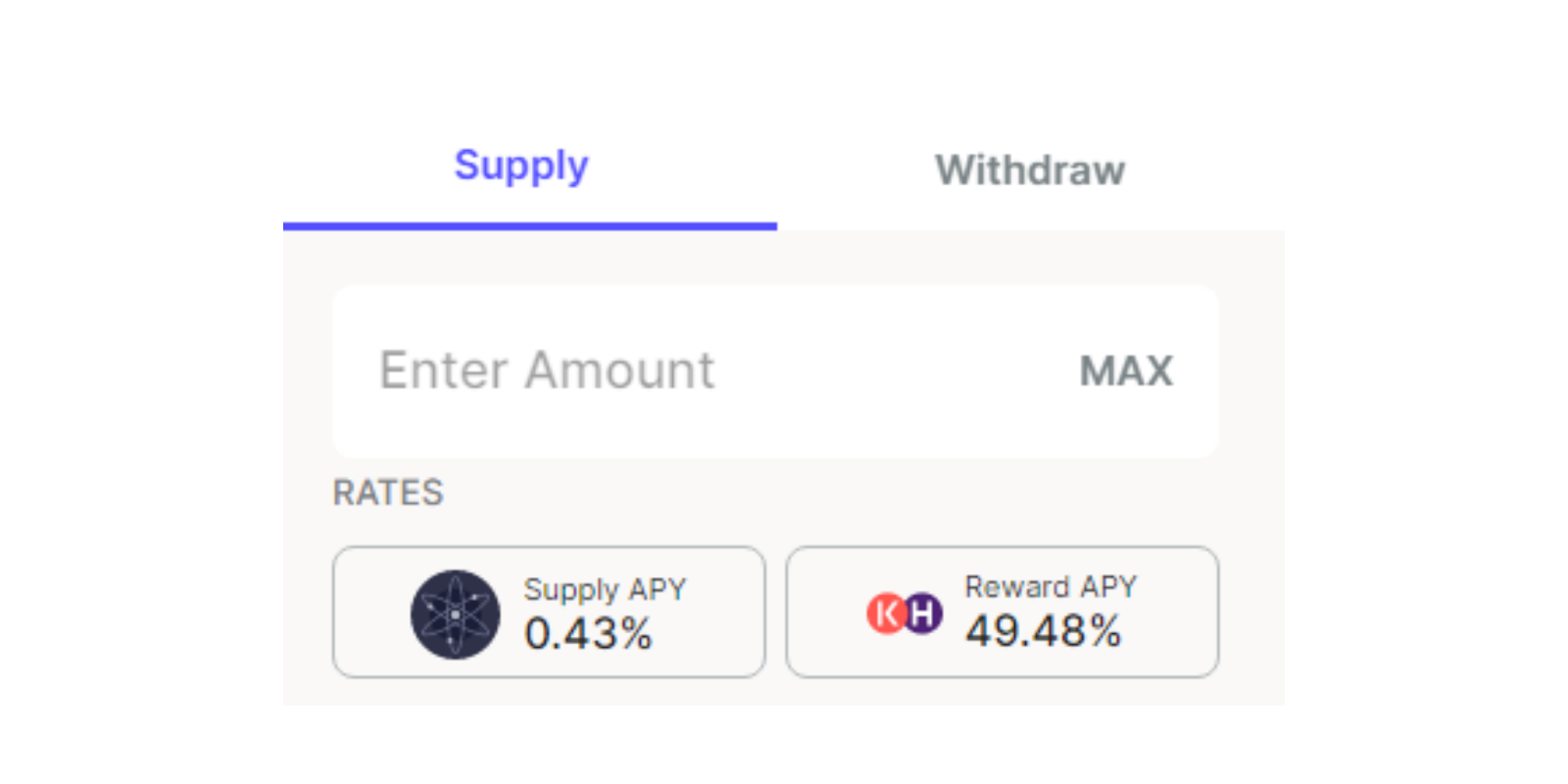Click the dark circular atom logo
Viewport: 1568px width, 784px height.
pos(455,614)
